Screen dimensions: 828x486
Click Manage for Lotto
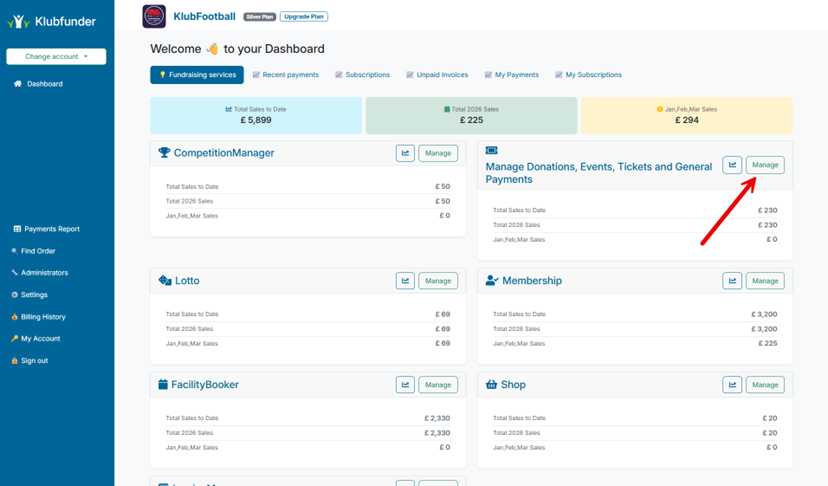(x=438, y=281)
